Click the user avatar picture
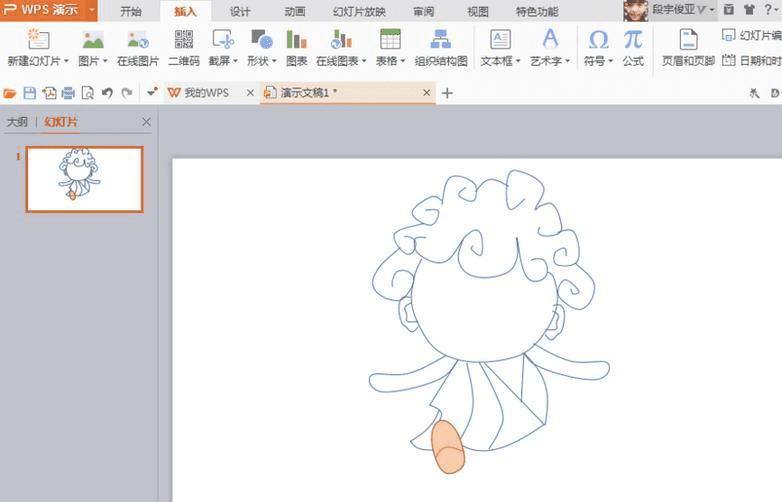This screenshot has width=782, height=502. pos(635,10)
